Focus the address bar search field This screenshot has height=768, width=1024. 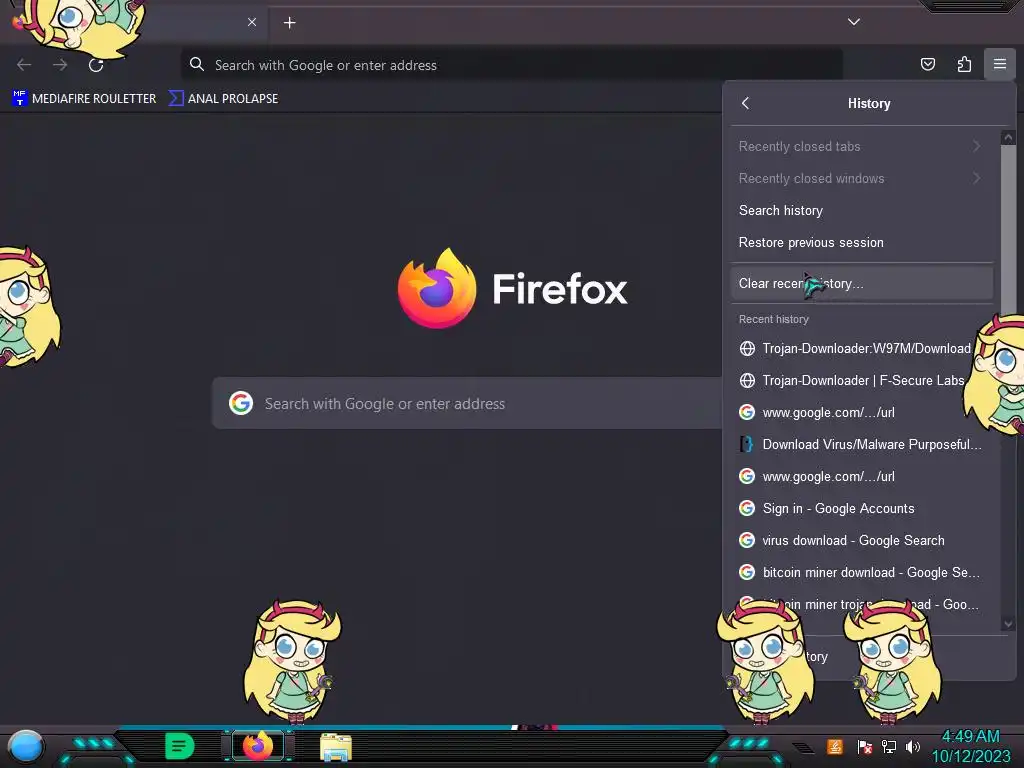(x=511, y=65)
